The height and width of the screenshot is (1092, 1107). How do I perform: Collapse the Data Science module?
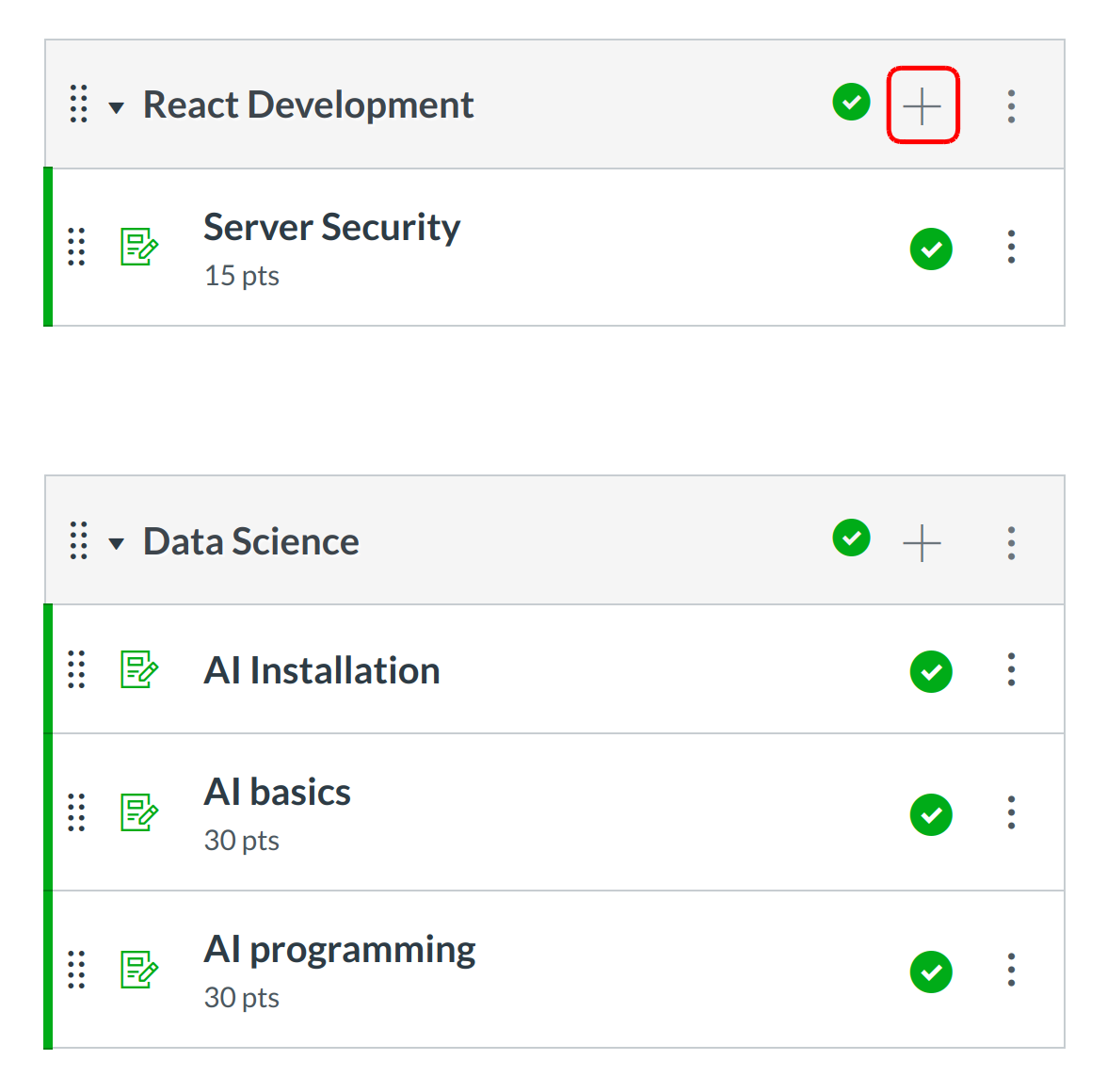point(117,543)
